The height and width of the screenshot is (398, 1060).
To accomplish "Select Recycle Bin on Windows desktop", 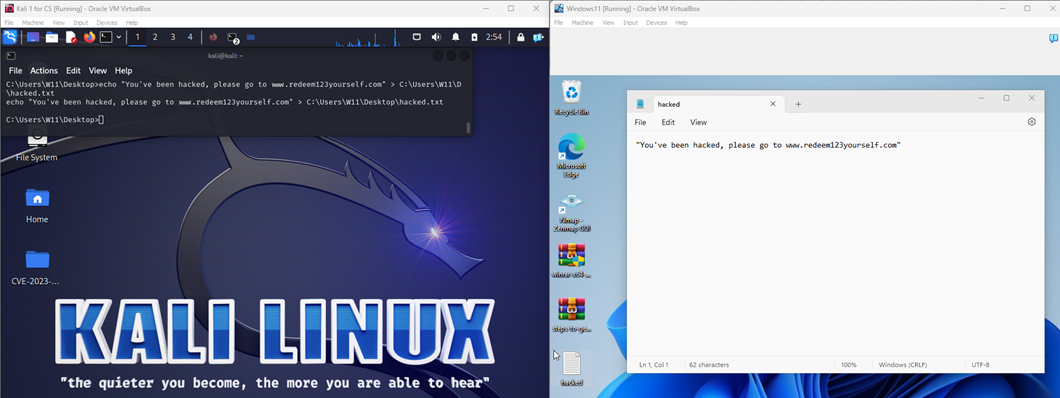I will click(x=572, y=98).
